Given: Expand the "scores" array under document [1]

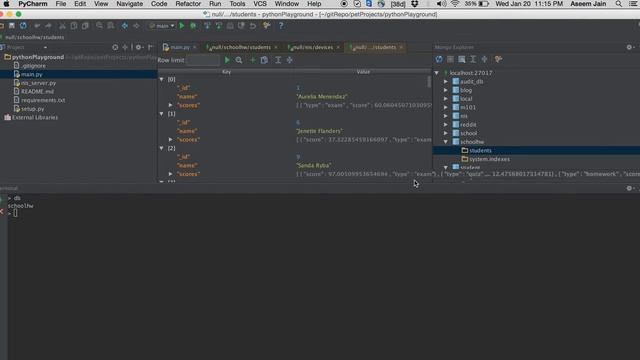Looking at the screenshot, I should [171, 139].
